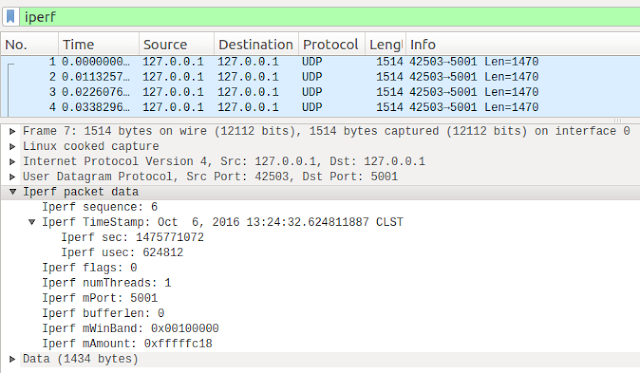Select Iperf mWinBand: 0x00100000 field
The height and width of the screenshot is (373, 640).
coord(131,329)
